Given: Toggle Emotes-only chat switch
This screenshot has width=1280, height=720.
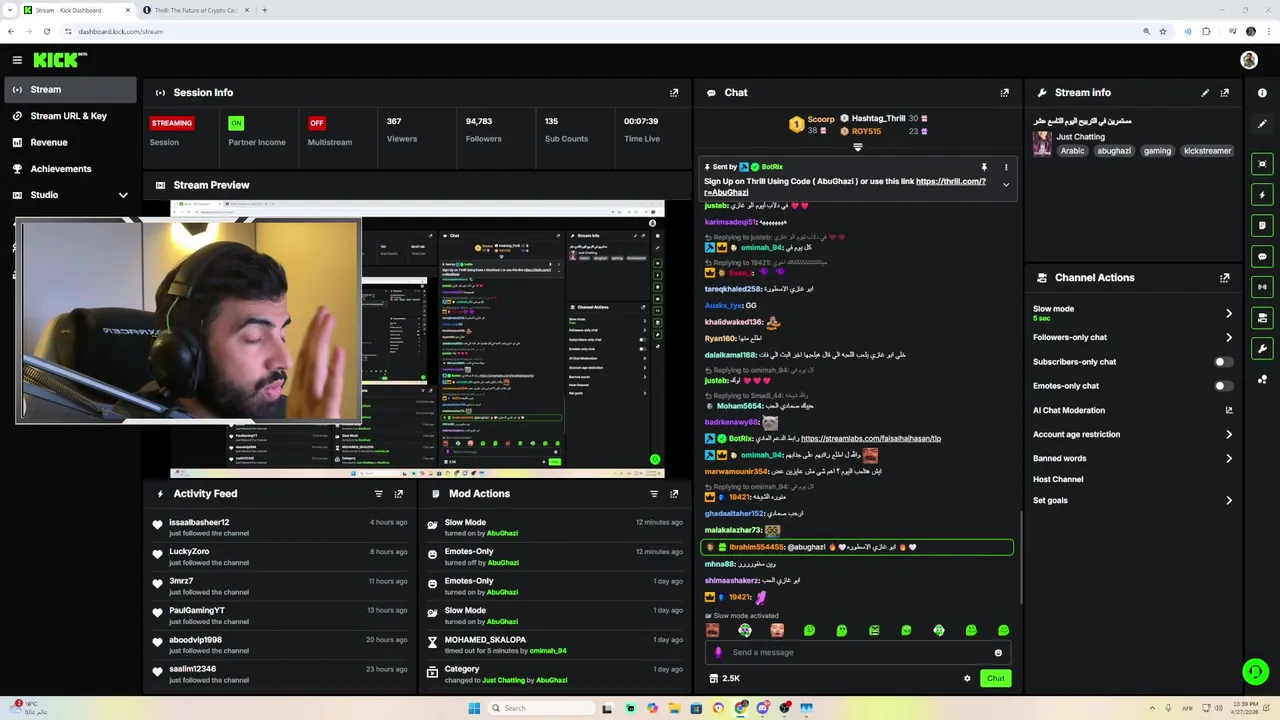Looking at the screenshot, I should click(x=1223, y=386).
